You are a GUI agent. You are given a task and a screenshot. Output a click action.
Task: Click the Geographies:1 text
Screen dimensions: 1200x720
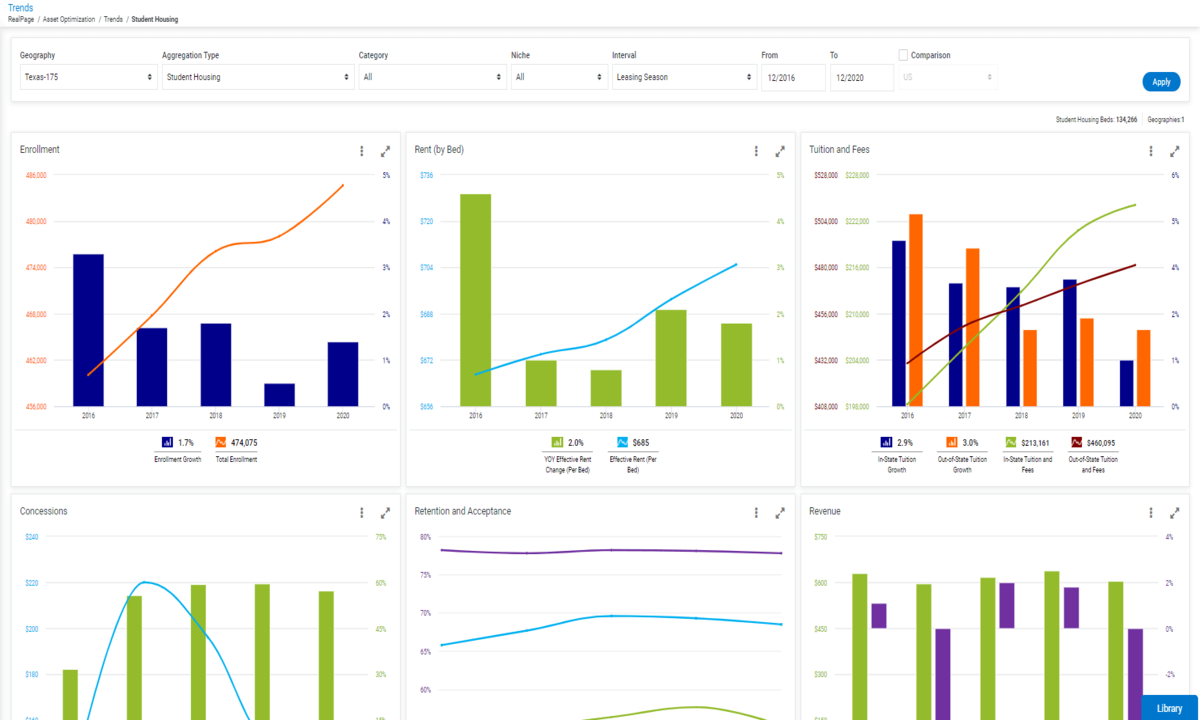[x=1166, y=119]
